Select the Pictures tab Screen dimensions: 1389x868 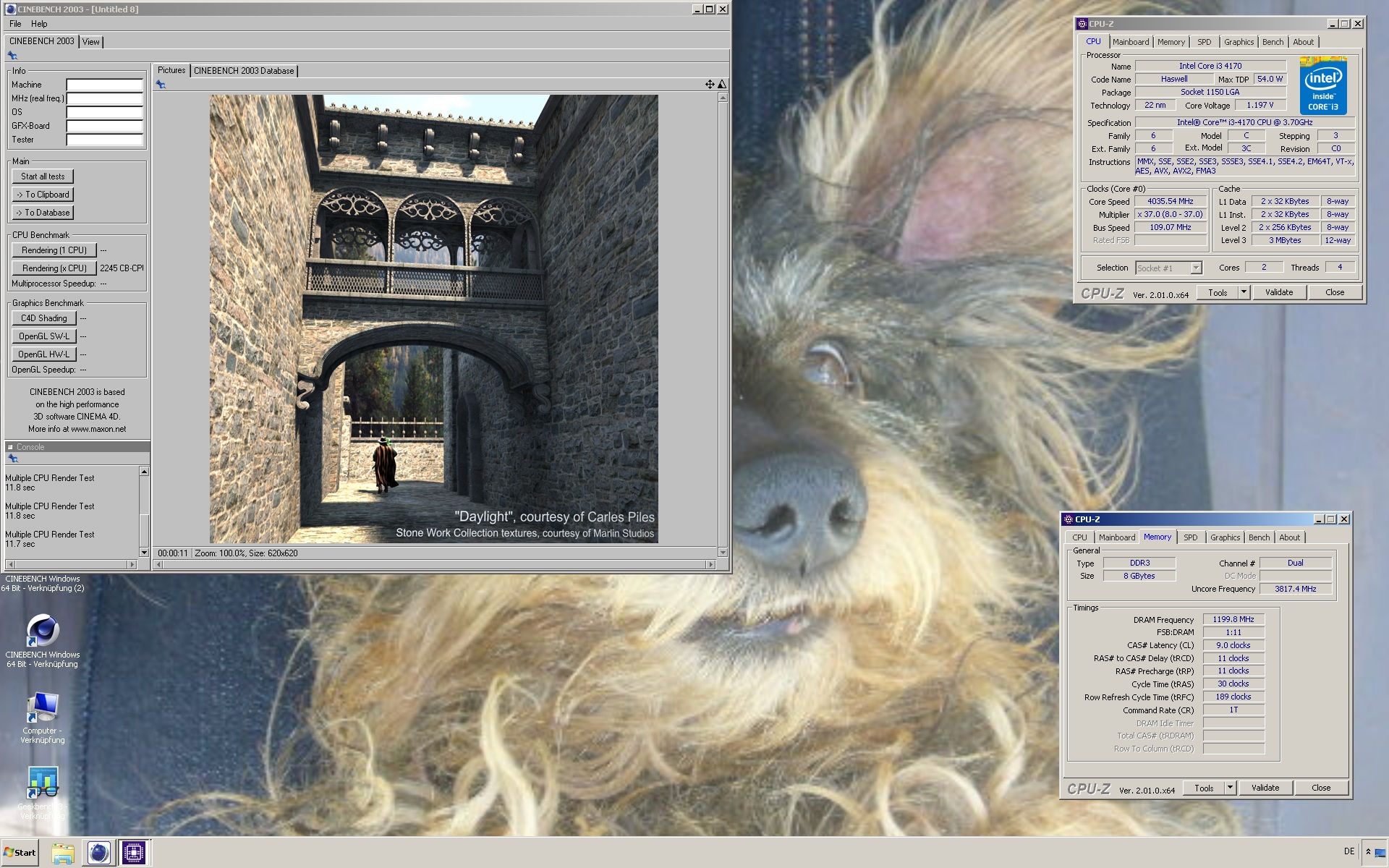tap(171, 70)
